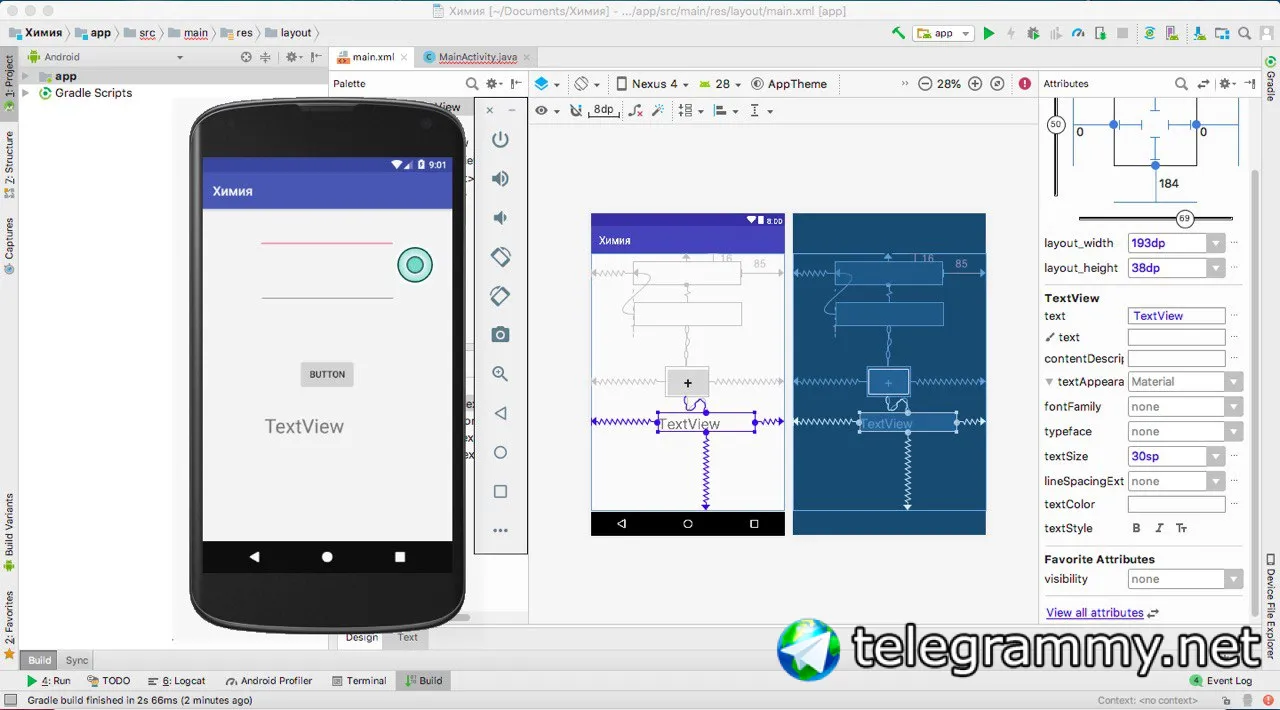This screenshot has height=710, width=1280.
Task: Click the horizontal bias slider handle 69
Action: 1184,218
